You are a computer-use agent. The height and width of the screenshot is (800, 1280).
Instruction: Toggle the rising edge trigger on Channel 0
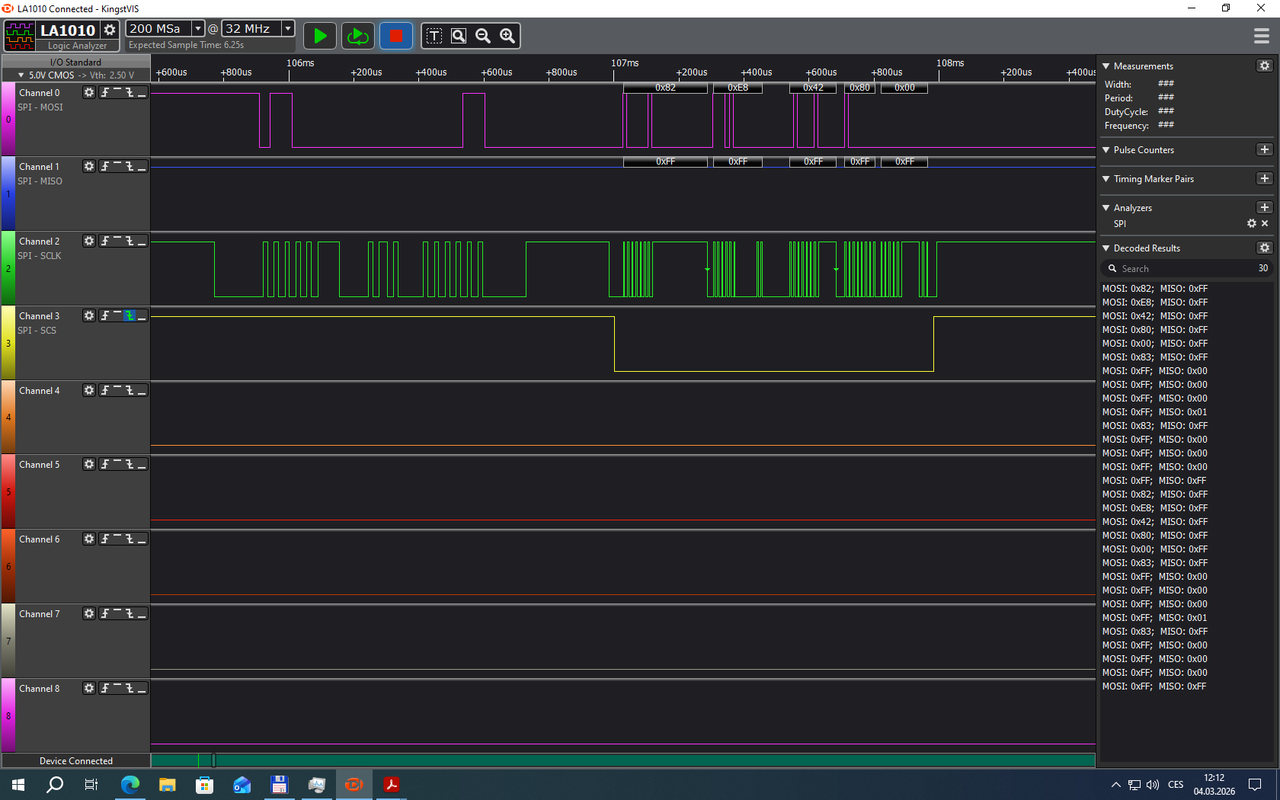[x=105, y=92]
